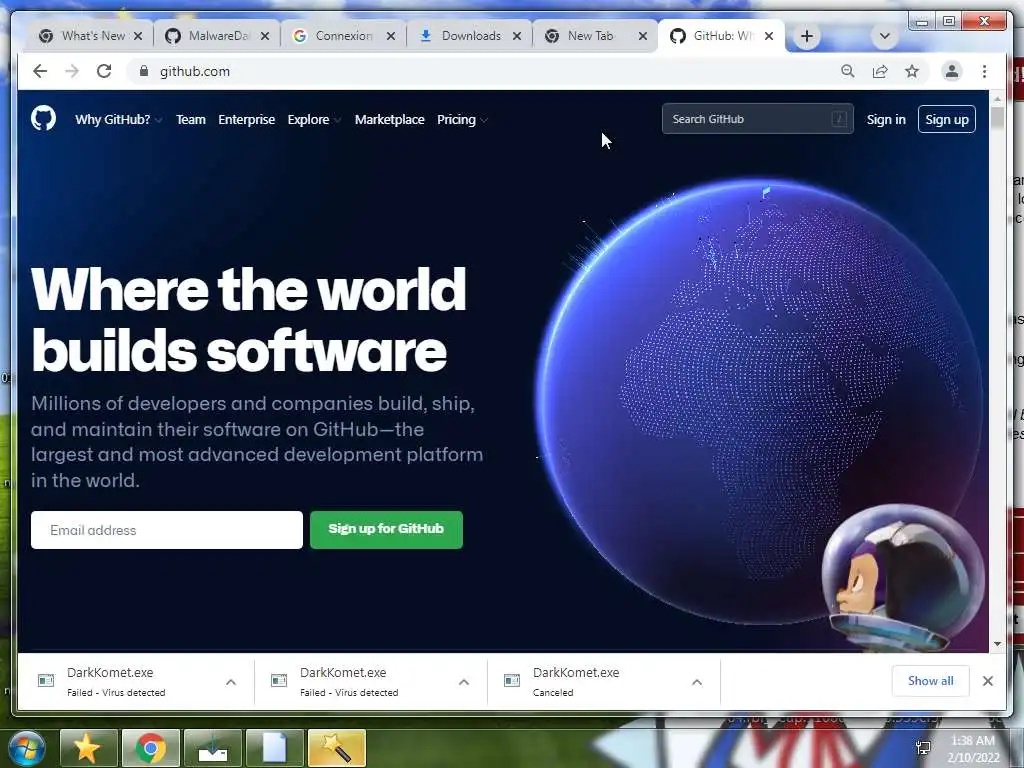Open the download tray taskbar icon

tap(213, 748)
